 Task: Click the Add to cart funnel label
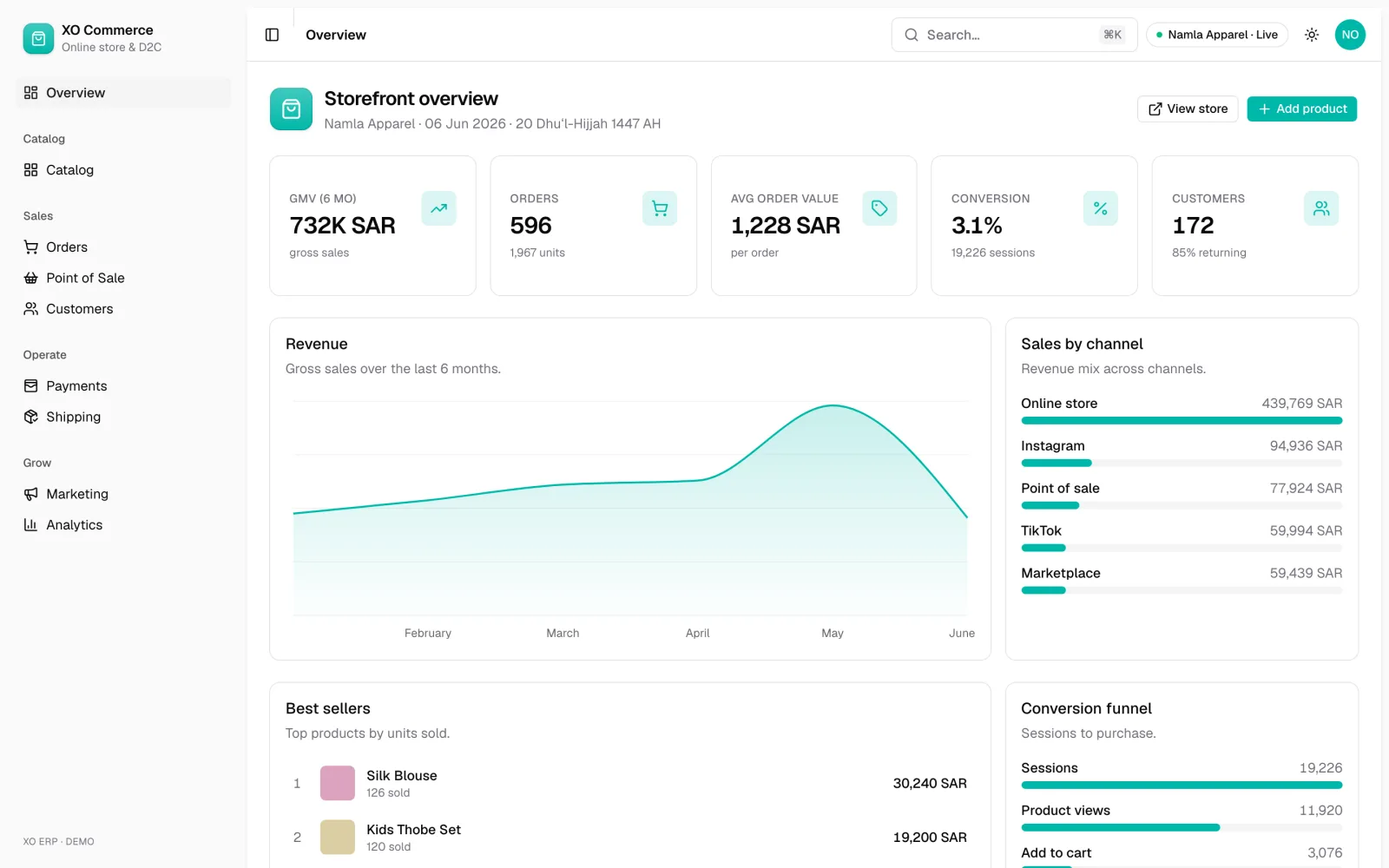[x=1057, y=853]
